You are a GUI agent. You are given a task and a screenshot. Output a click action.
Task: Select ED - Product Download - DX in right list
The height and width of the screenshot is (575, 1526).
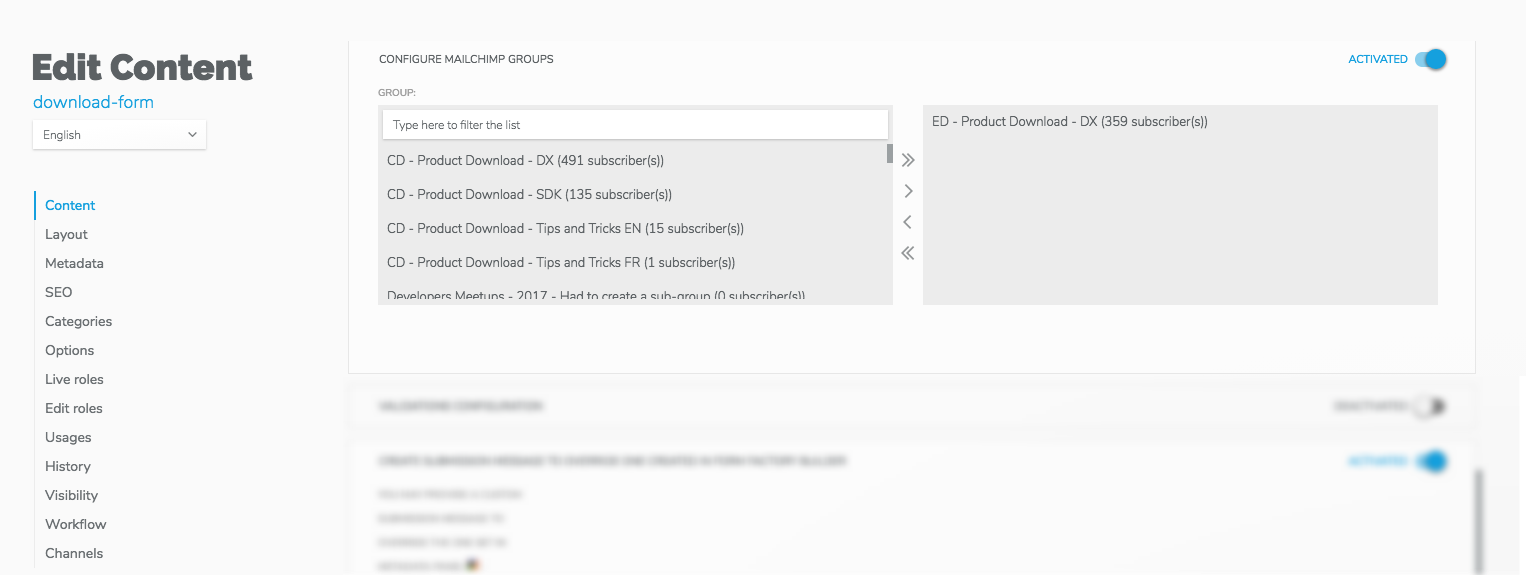[1180, 121]
